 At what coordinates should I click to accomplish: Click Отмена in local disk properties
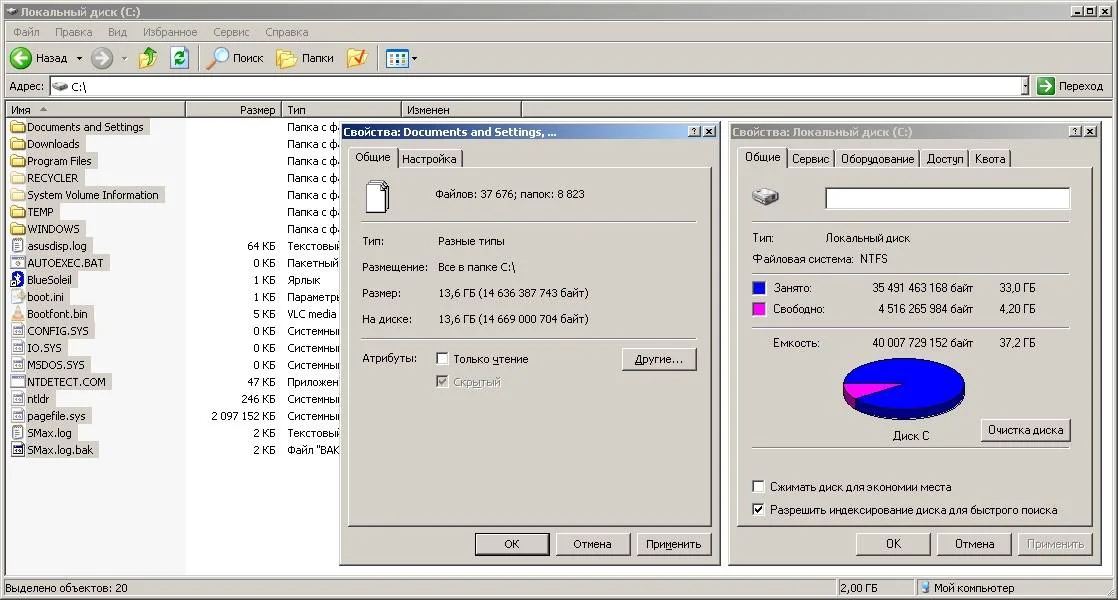975,544
